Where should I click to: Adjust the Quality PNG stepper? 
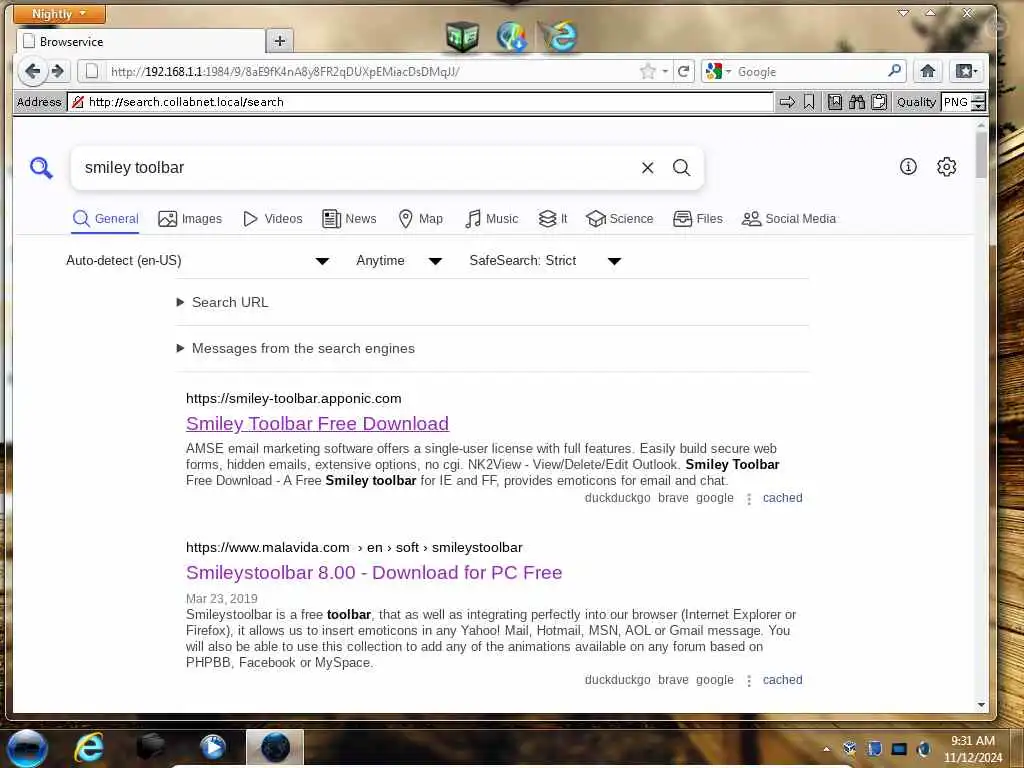pos(978,102)
